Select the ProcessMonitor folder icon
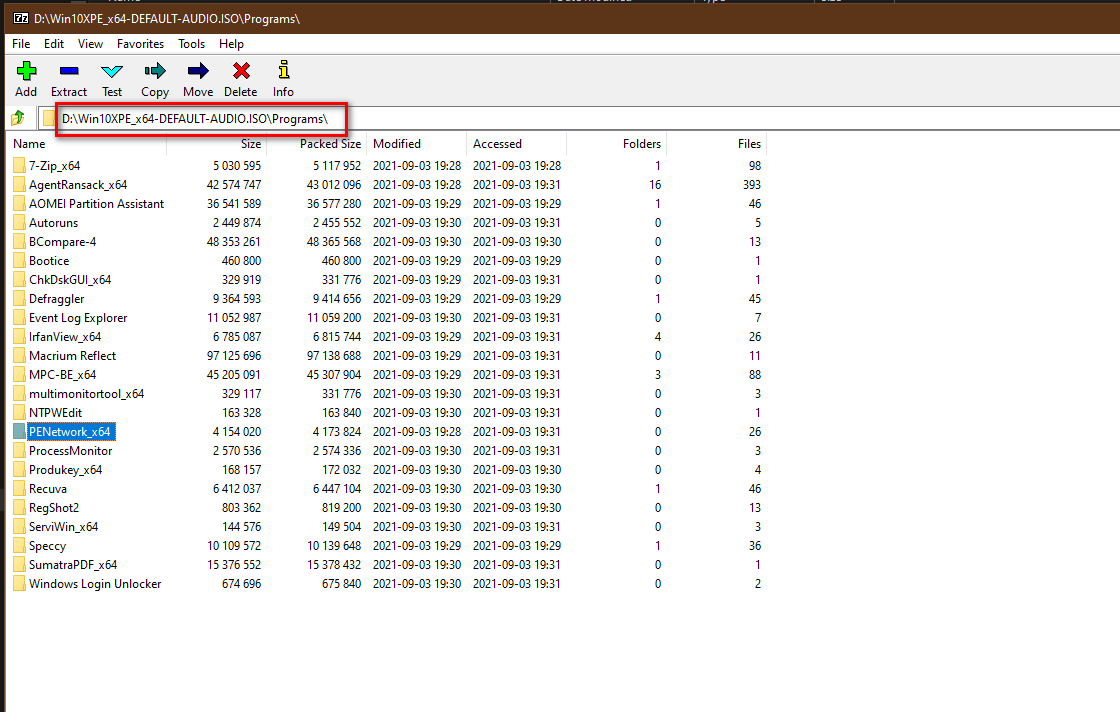 (19, 451)
